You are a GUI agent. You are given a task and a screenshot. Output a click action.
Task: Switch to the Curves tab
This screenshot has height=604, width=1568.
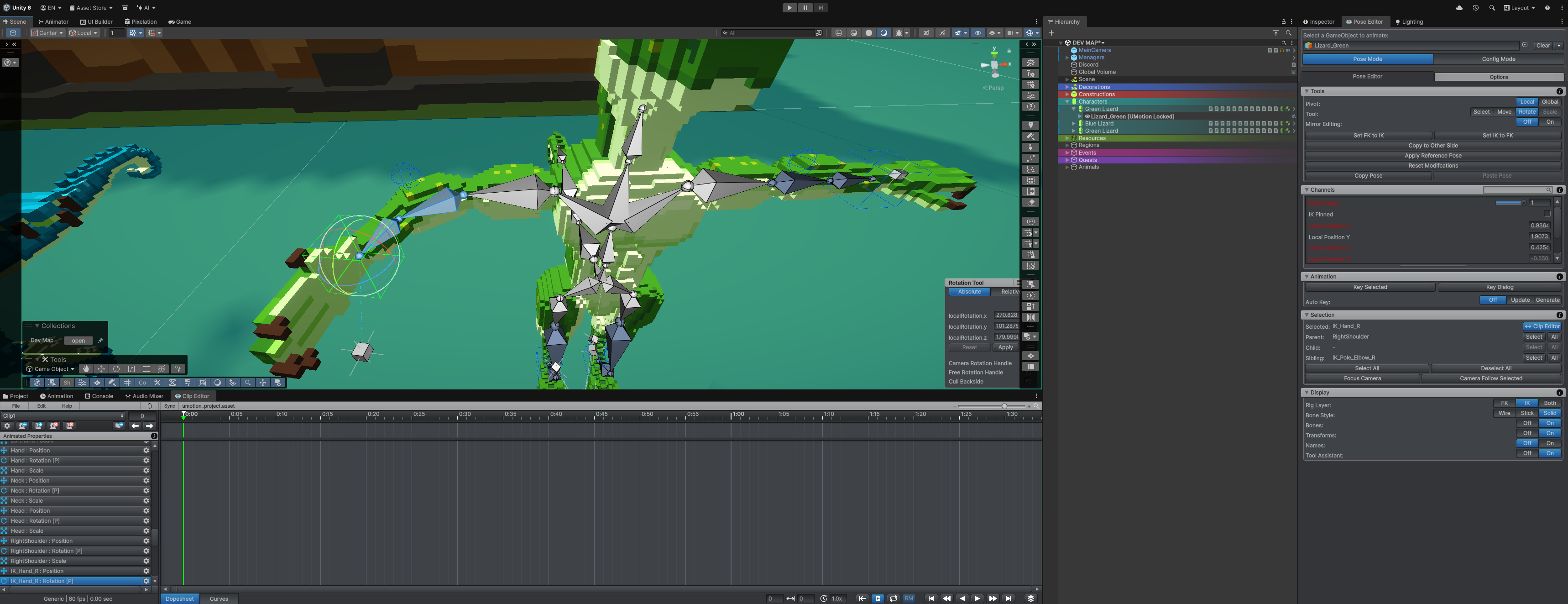point(219,599)
